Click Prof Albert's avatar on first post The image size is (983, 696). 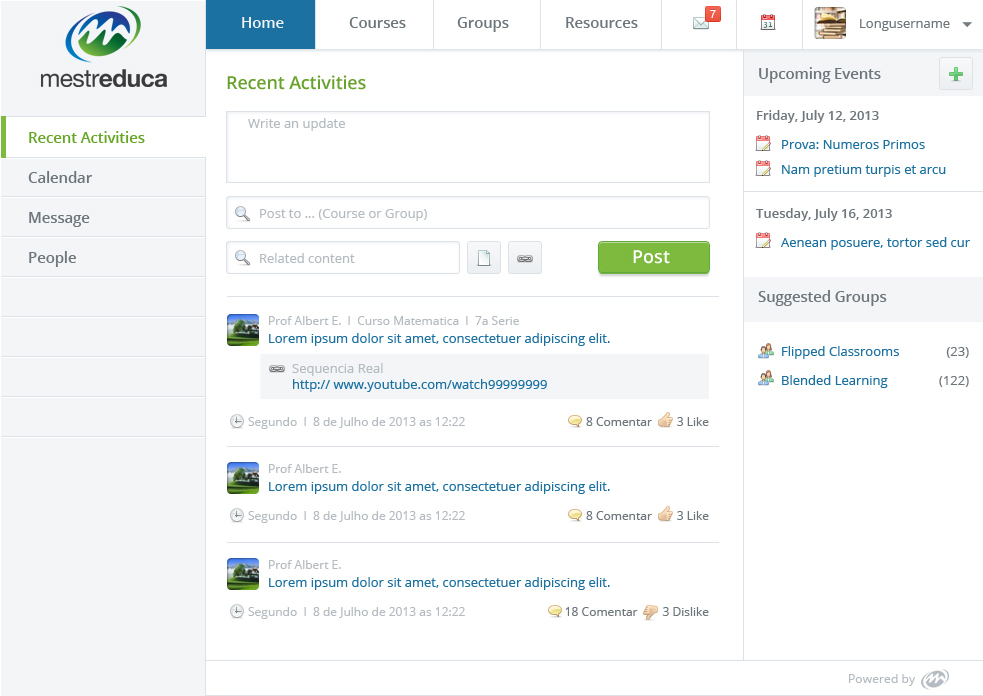point(243,330)
